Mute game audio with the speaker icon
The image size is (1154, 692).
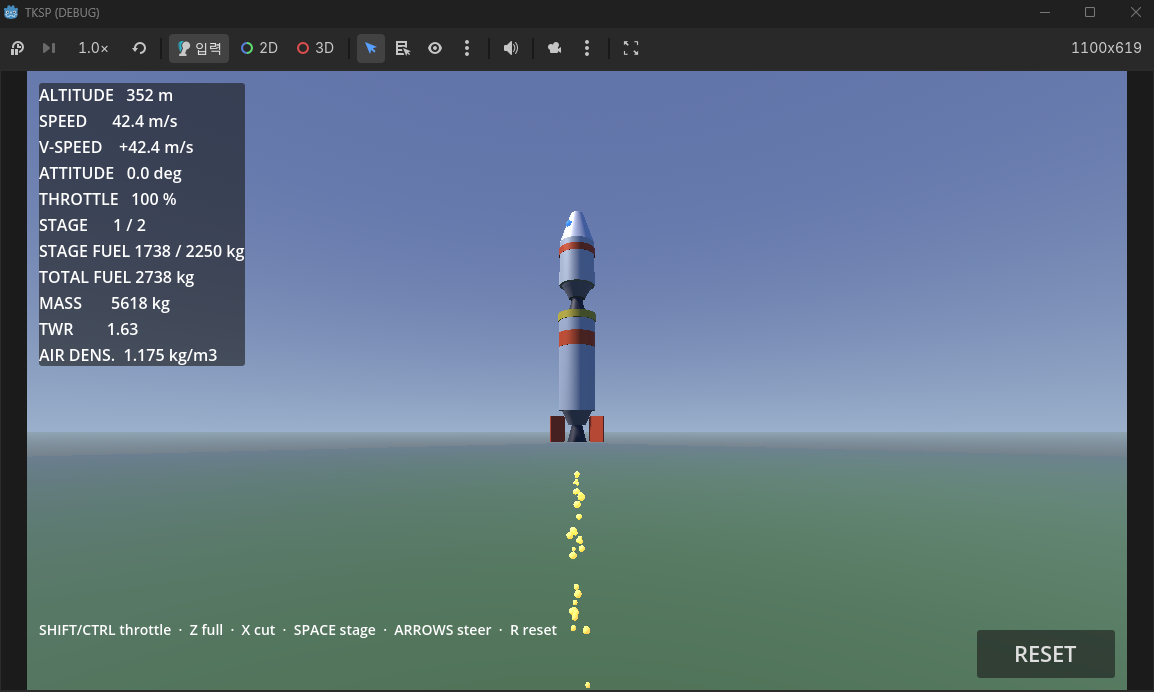tap(511, 49)
